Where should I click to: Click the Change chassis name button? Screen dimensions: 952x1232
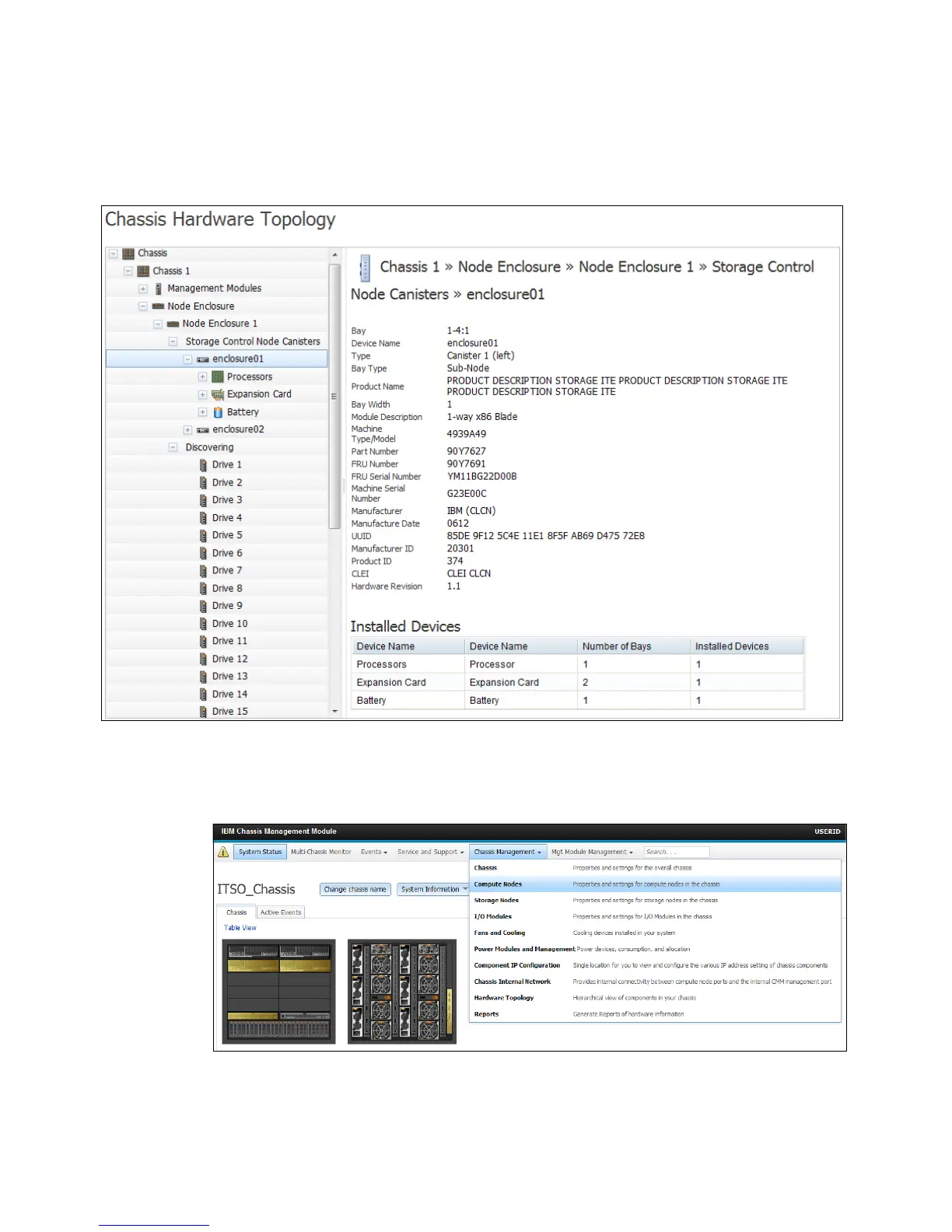pyautogui.click(x=355, y=890)
